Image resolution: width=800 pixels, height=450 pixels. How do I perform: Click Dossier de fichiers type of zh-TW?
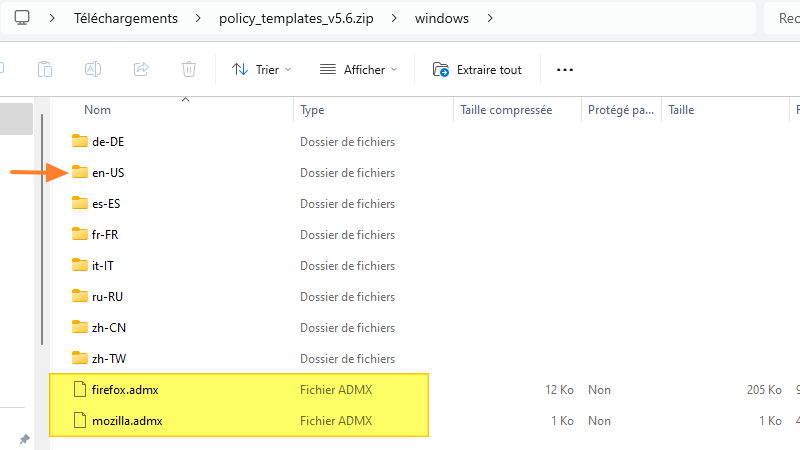pos(347,359)
